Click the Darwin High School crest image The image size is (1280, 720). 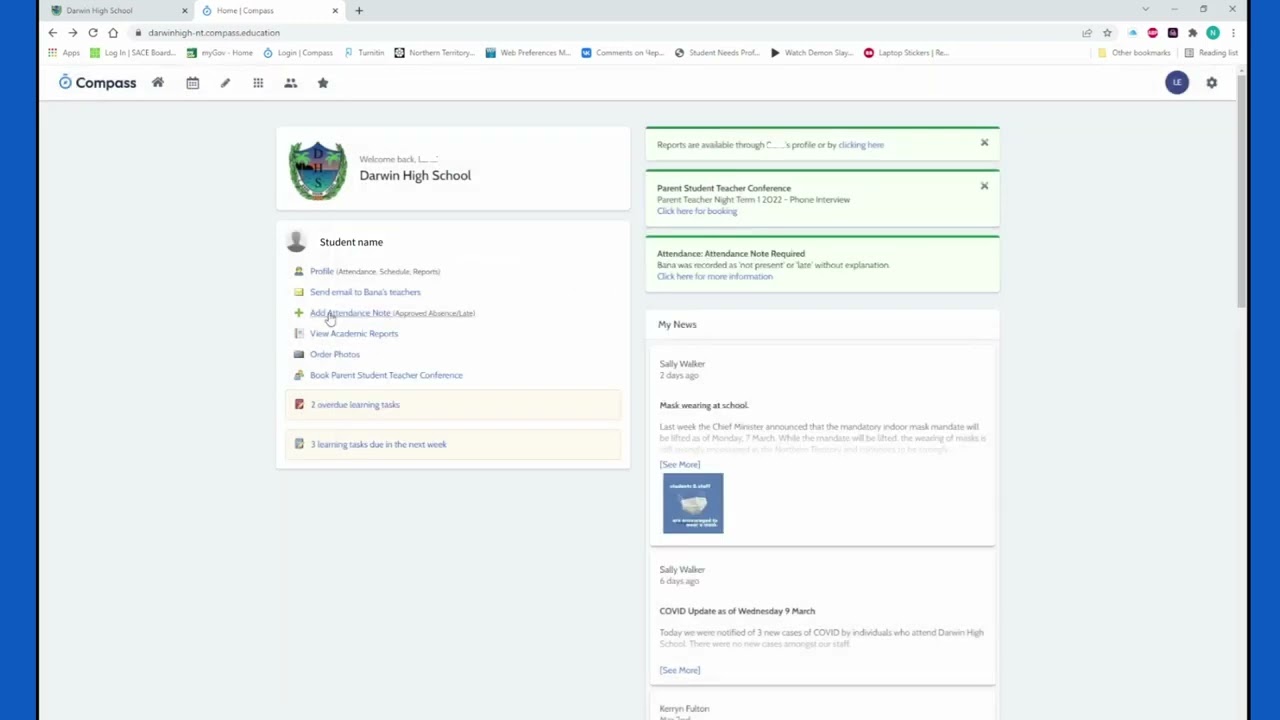click(x=318, y=170)
